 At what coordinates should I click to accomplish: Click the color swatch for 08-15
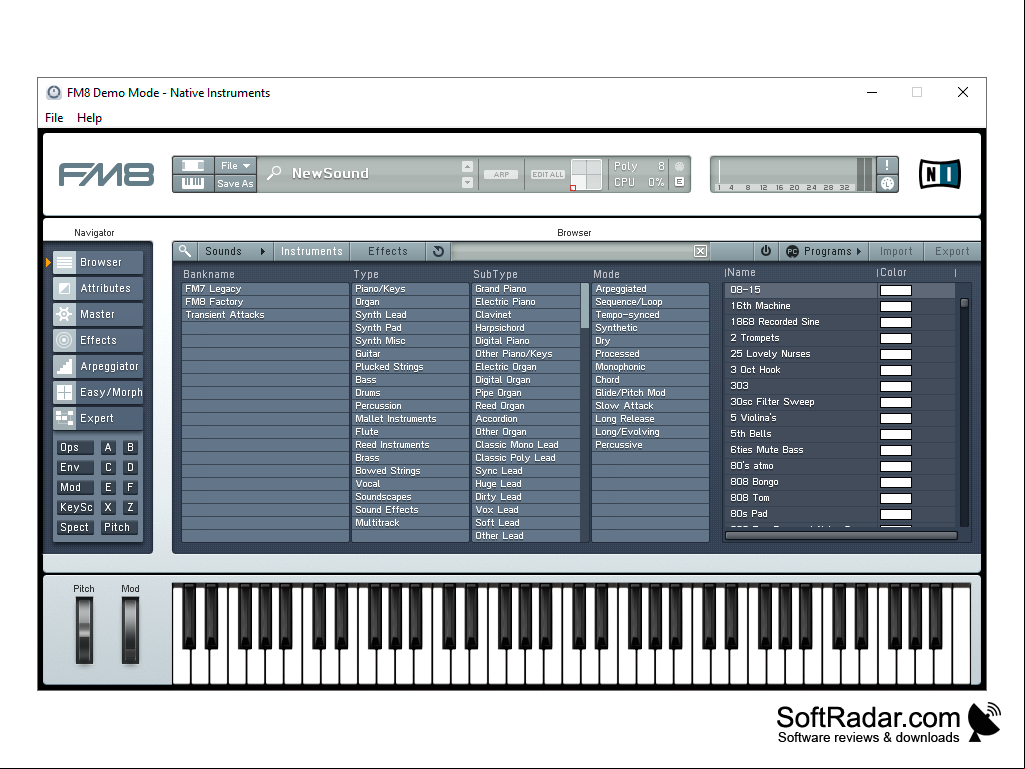tap(896, 290)
